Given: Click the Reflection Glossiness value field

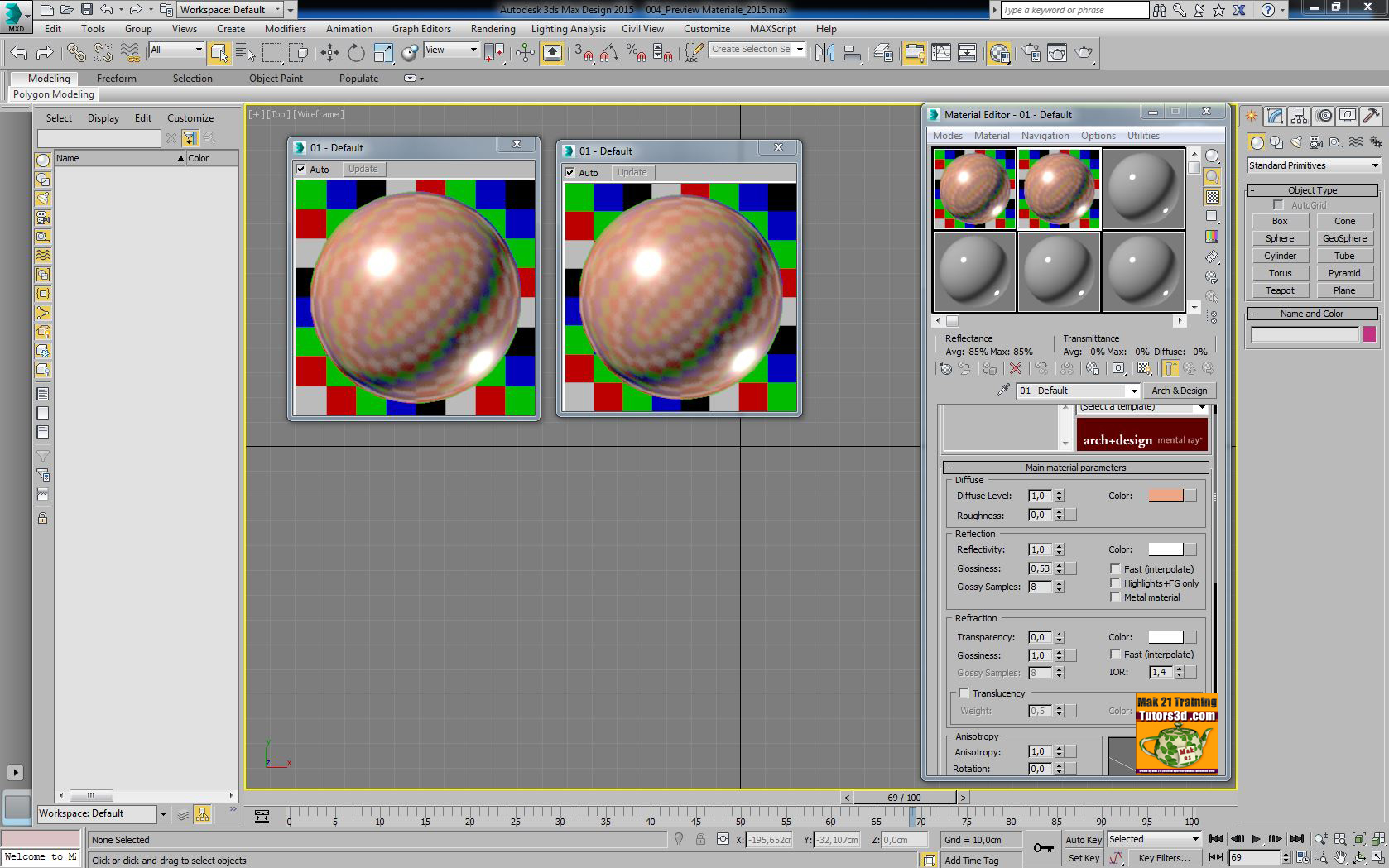Looking at the screenshot, I should pyautogui.click(x=1040, y=568).
